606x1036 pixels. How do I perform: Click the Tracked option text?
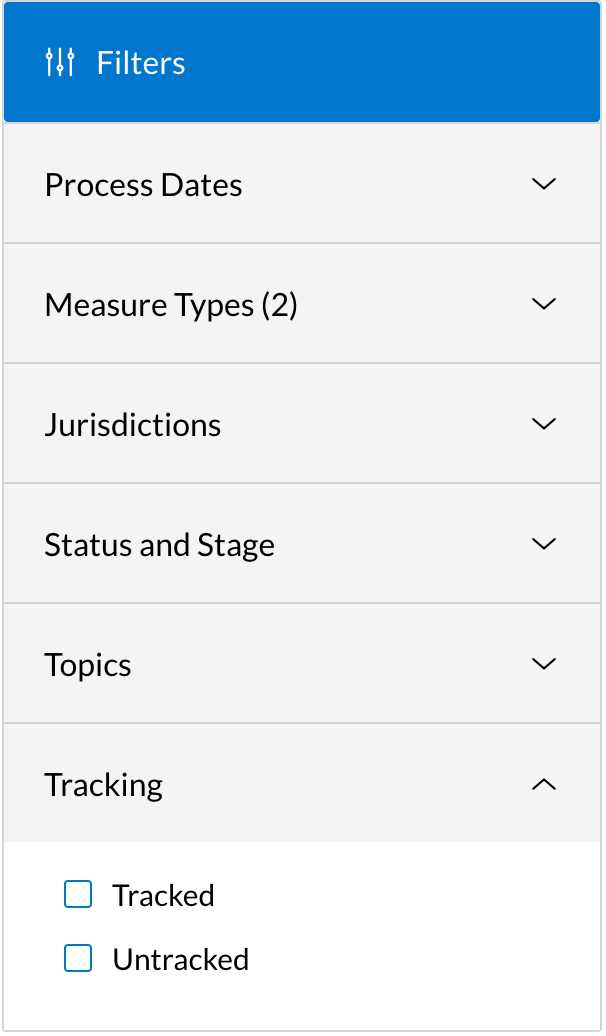click(163, 894)
